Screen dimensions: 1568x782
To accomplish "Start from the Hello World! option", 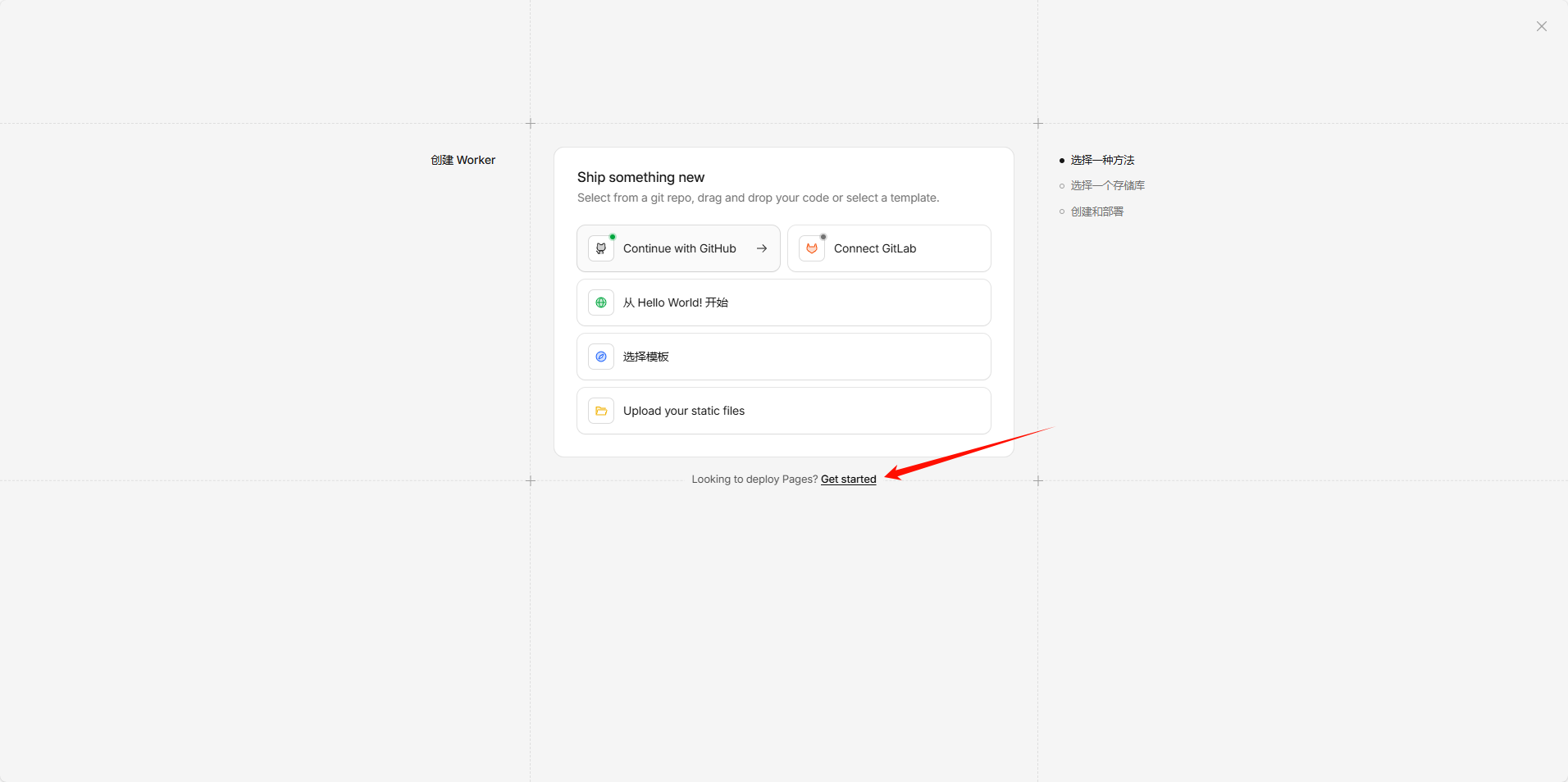I will coord(676,302).
